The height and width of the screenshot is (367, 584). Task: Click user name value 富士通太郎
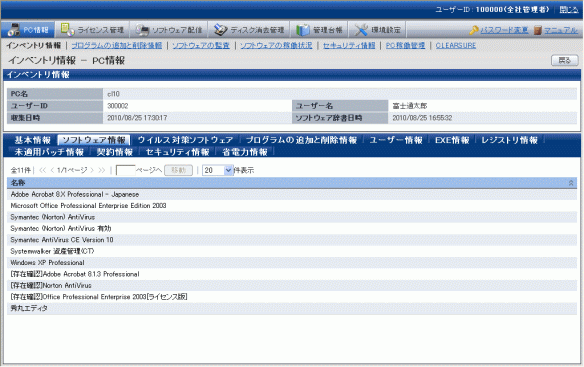410,106
